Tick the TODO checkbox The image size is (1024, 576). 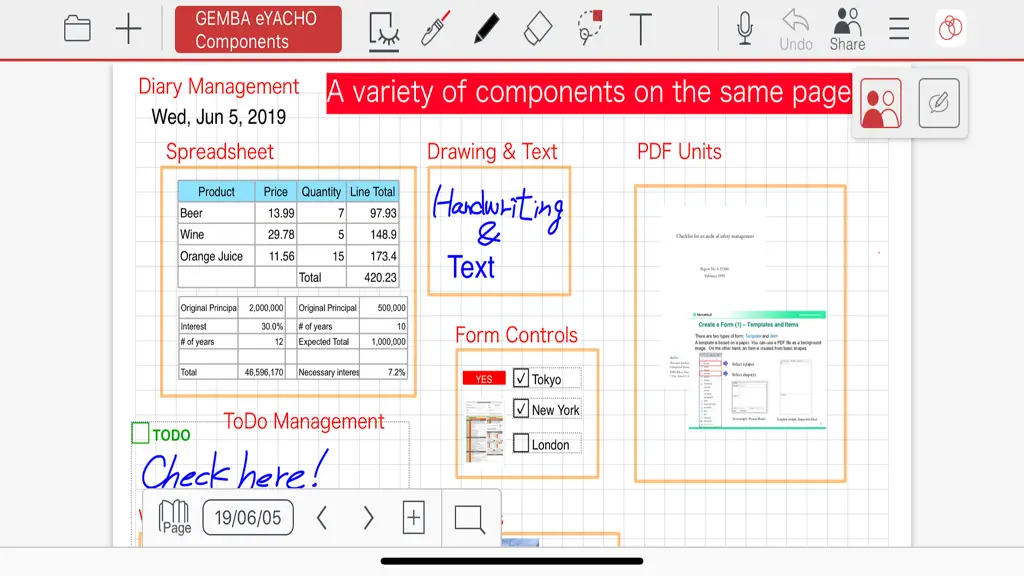coord(140,433)
